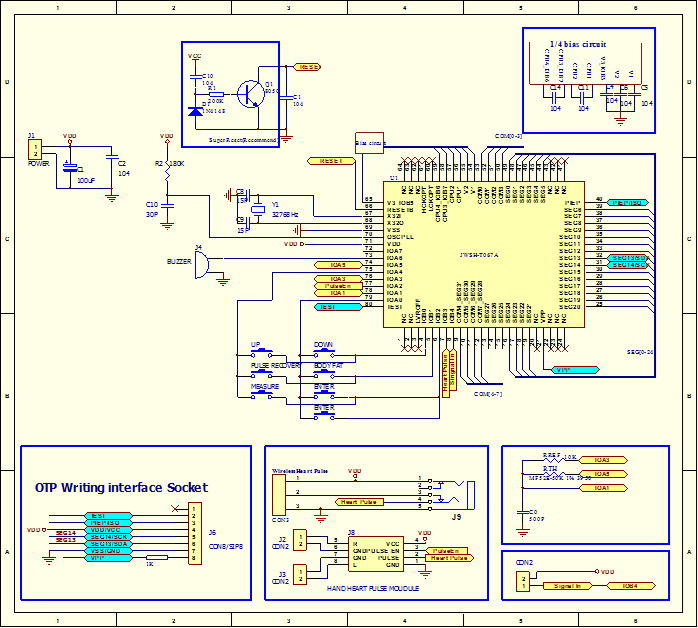Click the '1/4 bias circuit' heading
The height and width of the screenshot is (628, 698).
578,44
